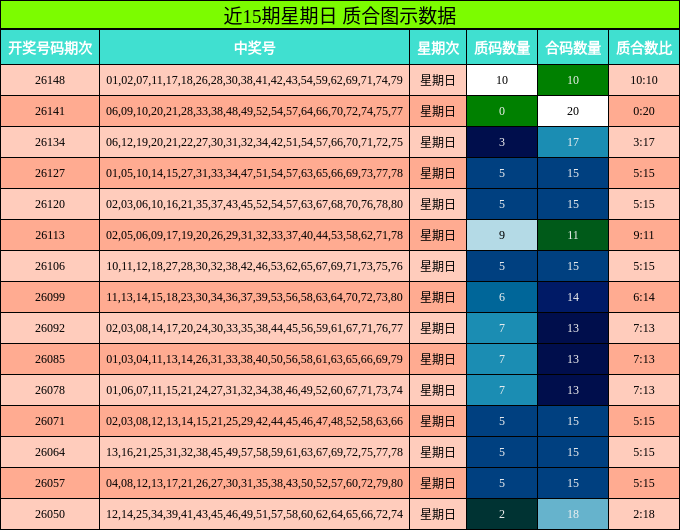This screenshot has height=530, width=680.
Task: Select draw number 26092
Action: click(50, 328)
